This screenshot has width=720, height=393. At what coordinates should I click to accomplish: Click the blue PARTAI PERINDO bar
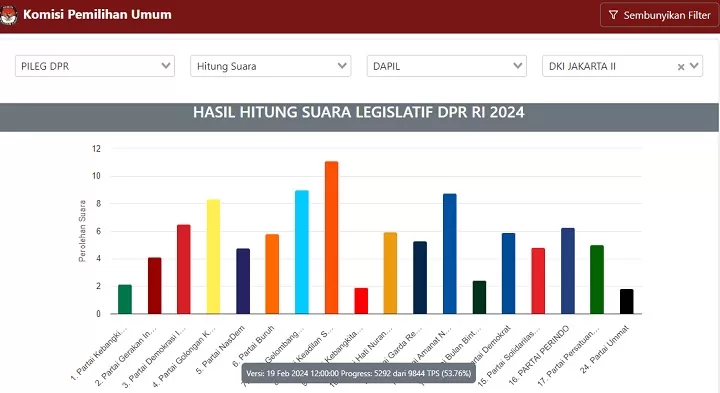point(568,271)
